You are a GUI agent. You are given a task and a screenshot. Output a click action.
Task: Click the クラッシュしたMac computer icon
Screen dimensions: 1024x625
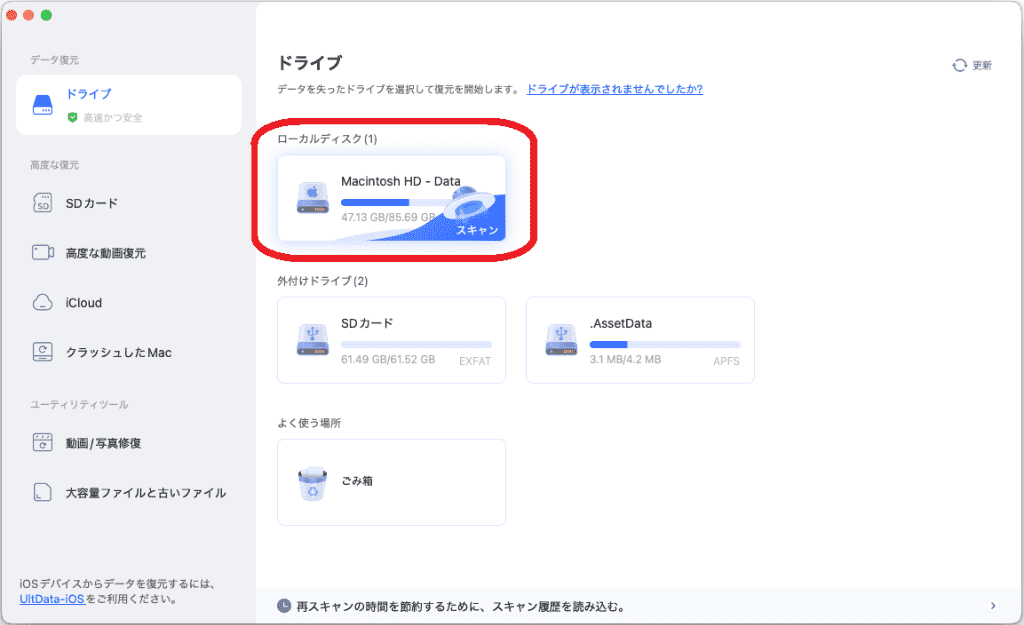pos(42,352)
